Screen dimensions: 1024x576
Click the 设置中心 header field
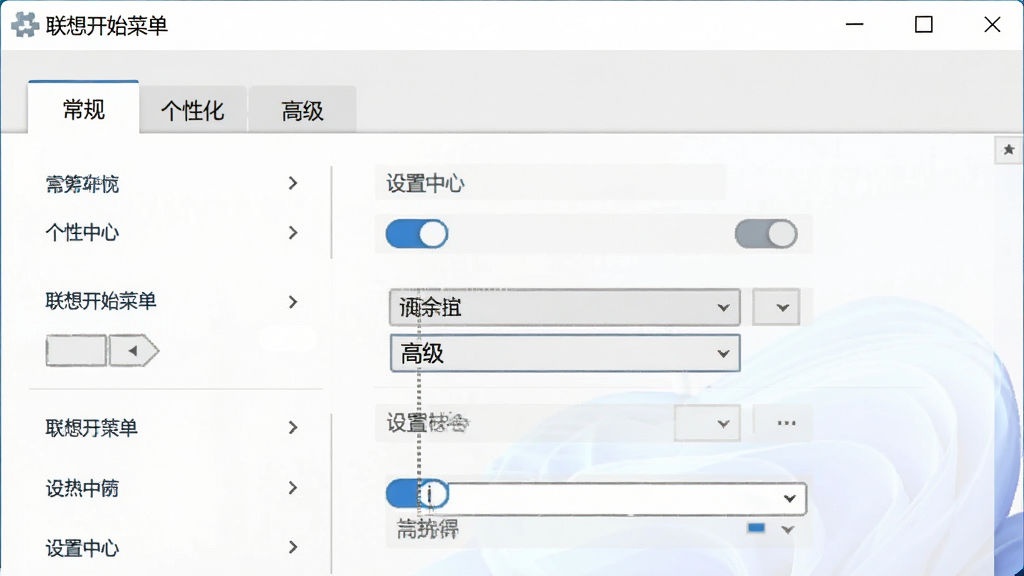point(550,183)
